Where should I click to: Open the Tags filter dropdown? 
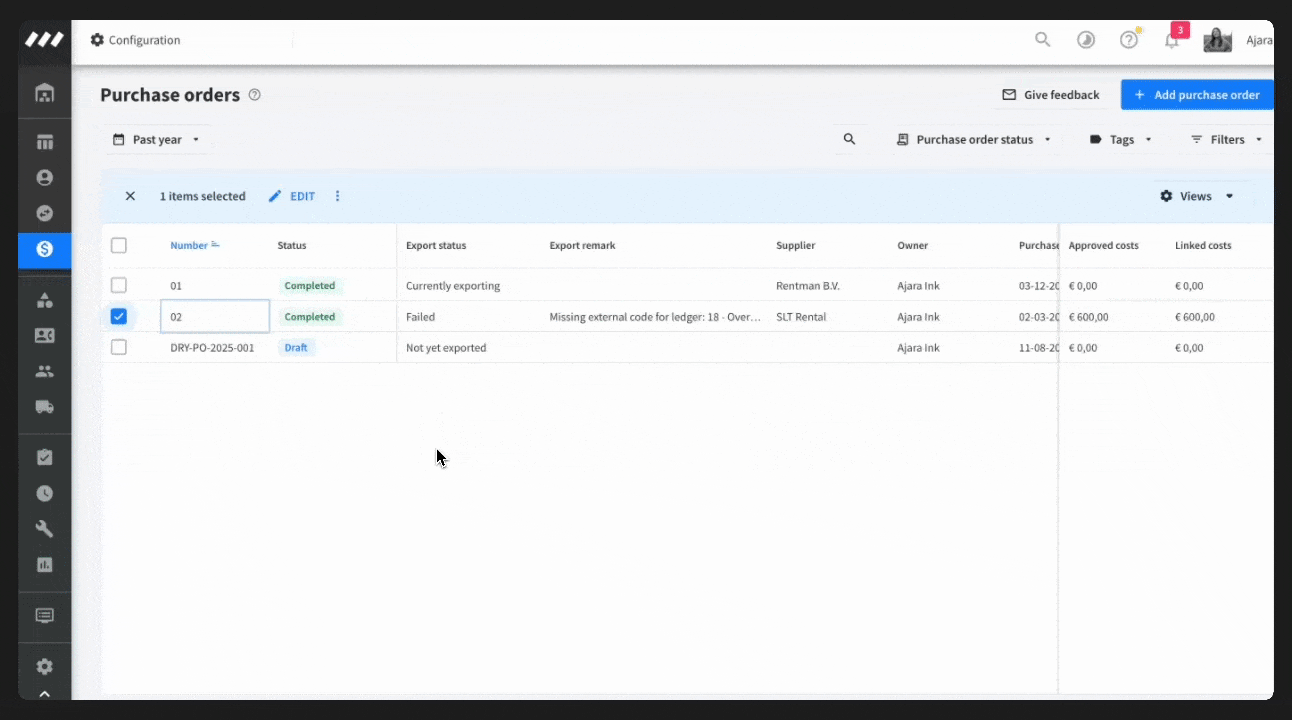pyautogui.click(x=1121, y=139)
